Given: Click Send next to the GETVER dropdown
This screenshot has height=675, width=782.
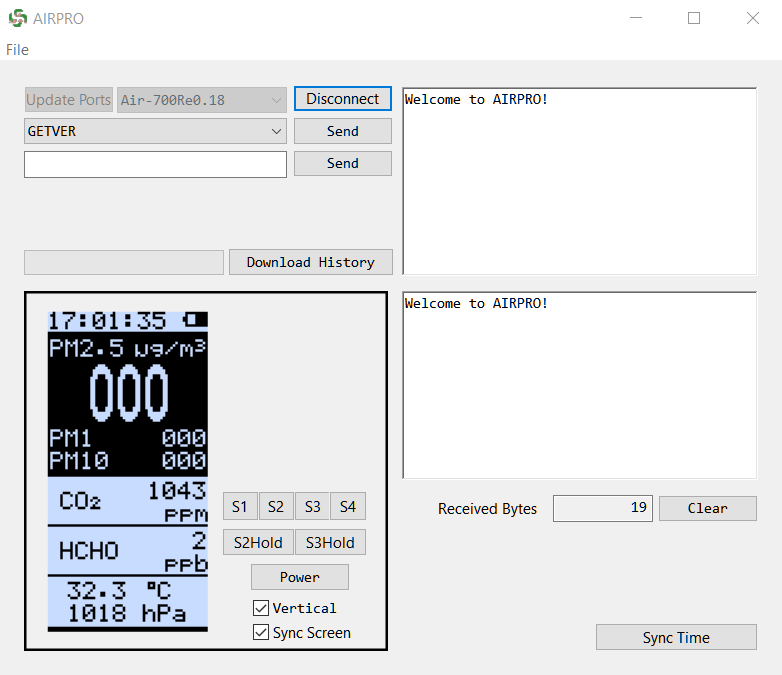Looking at the screenshot, I should tap(343, 131).
